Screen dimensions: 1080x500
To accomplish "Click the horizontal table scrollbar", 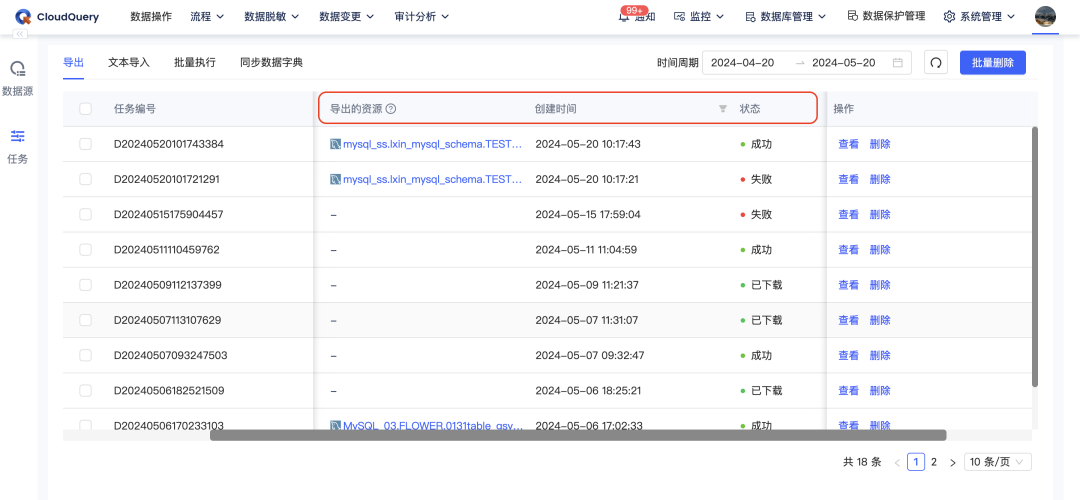I will click(578, 435).
